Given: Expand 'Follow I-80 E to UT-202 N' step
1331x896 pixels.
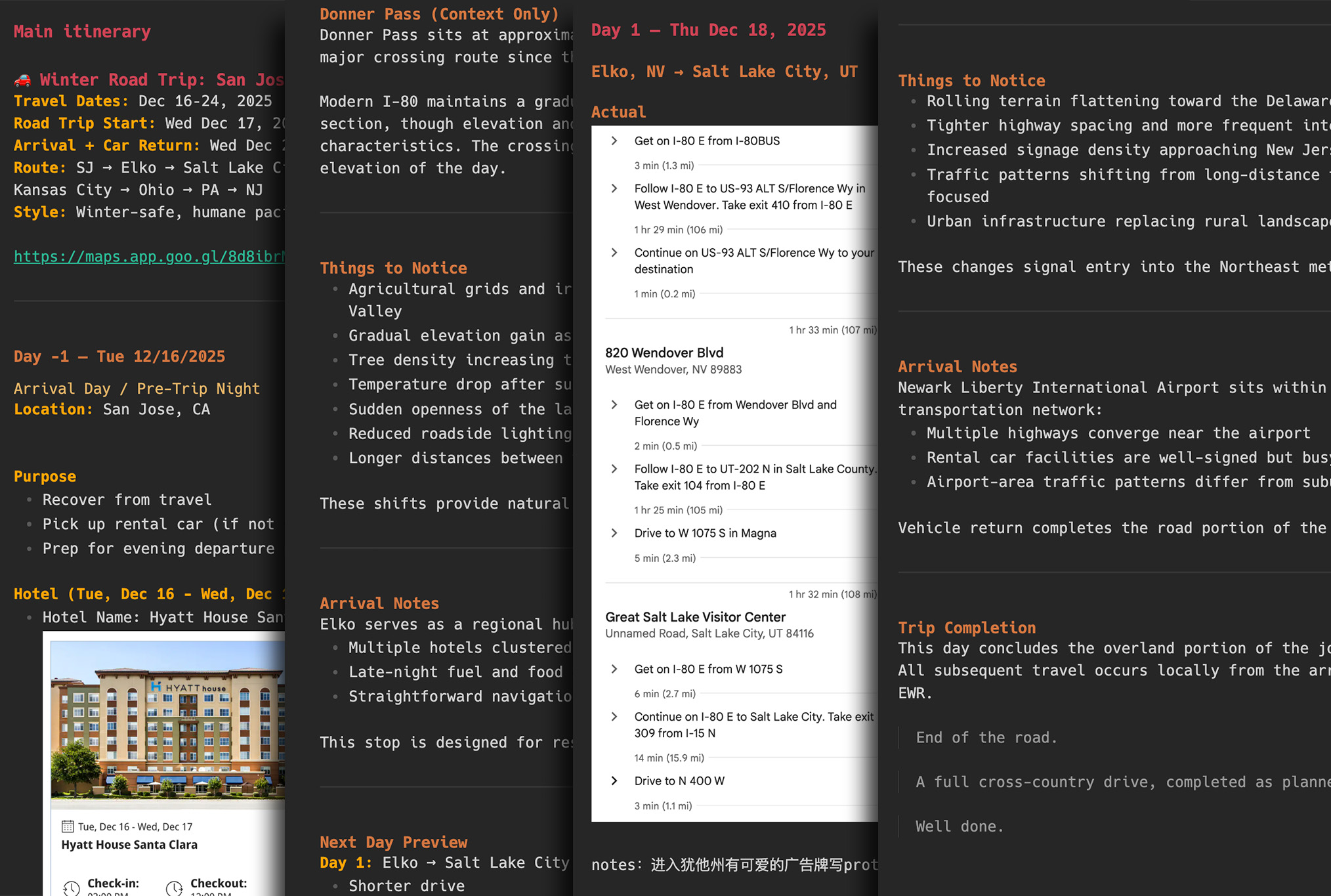Looking at the screenshot, I should 614,469.
